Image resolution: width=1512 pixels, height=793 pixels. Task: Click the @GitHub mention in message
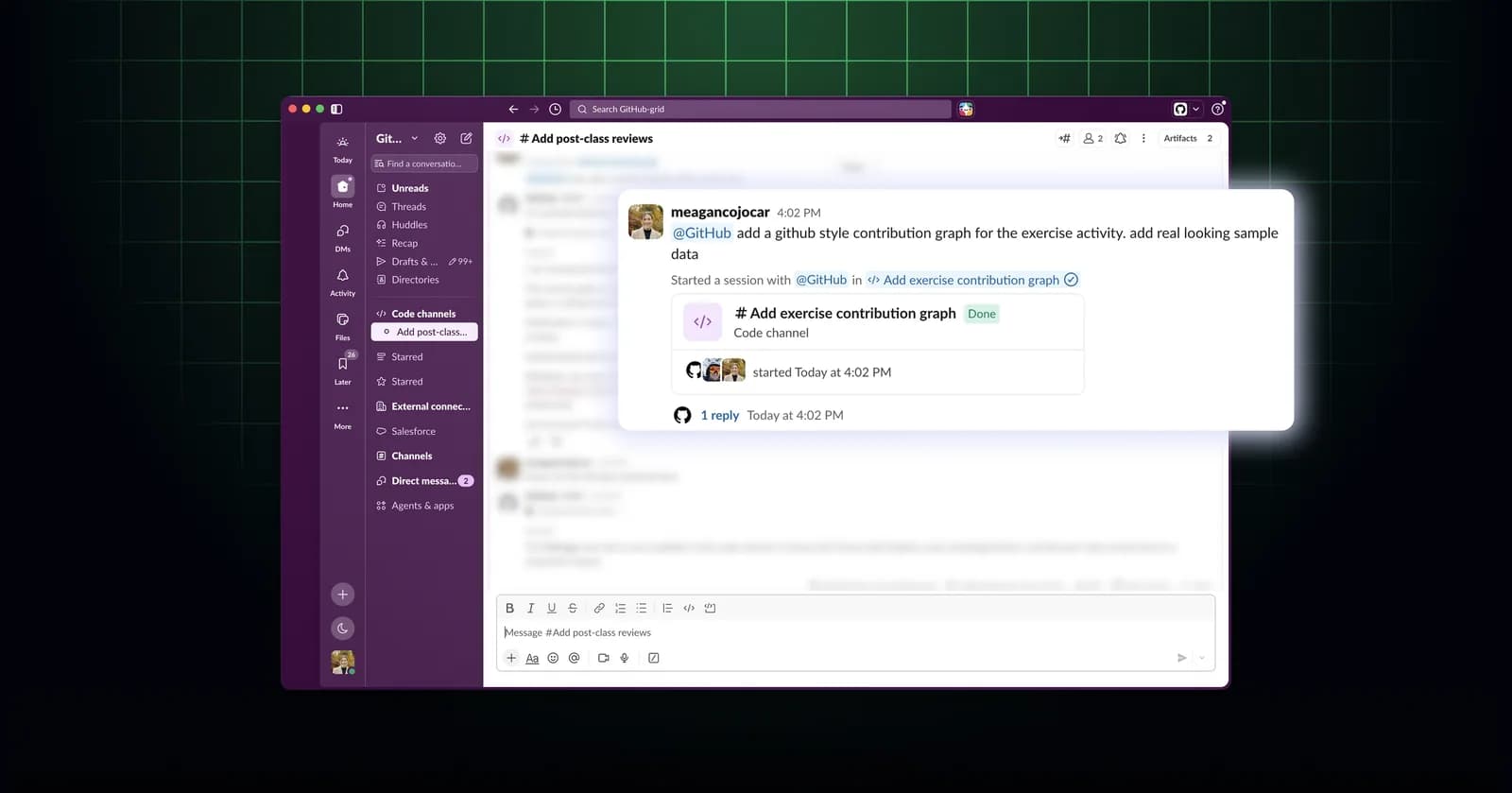[x=702, y=233]
